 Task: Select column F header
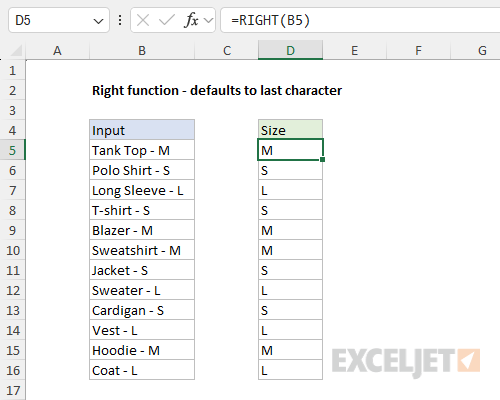(418, 51)
